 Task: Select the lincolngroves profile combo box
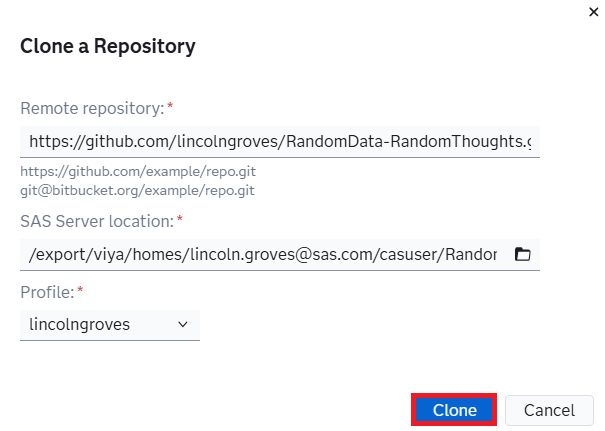tap(110, 325)
